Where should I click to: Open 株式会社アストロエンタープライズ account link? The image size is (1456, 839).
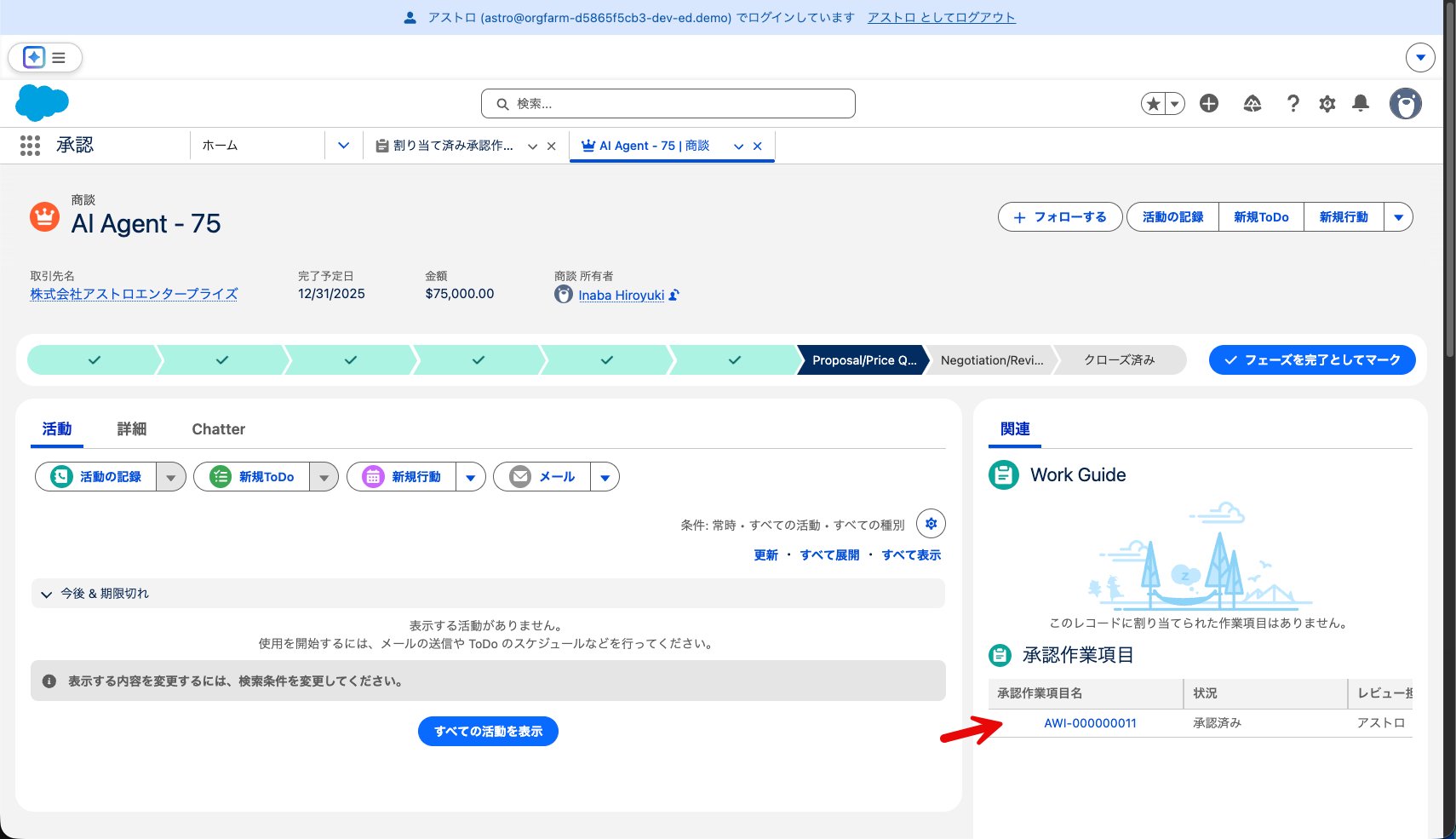(x=135, y=294)
